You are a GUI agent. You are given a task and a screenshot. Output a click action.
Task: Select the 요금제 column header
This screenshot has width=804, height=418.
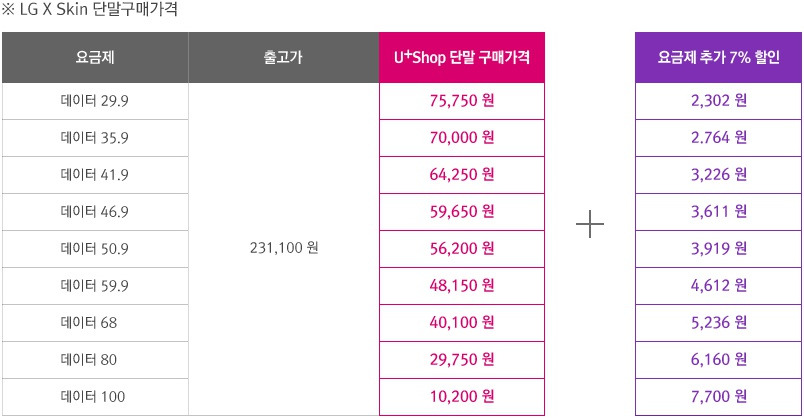(95, 57)
